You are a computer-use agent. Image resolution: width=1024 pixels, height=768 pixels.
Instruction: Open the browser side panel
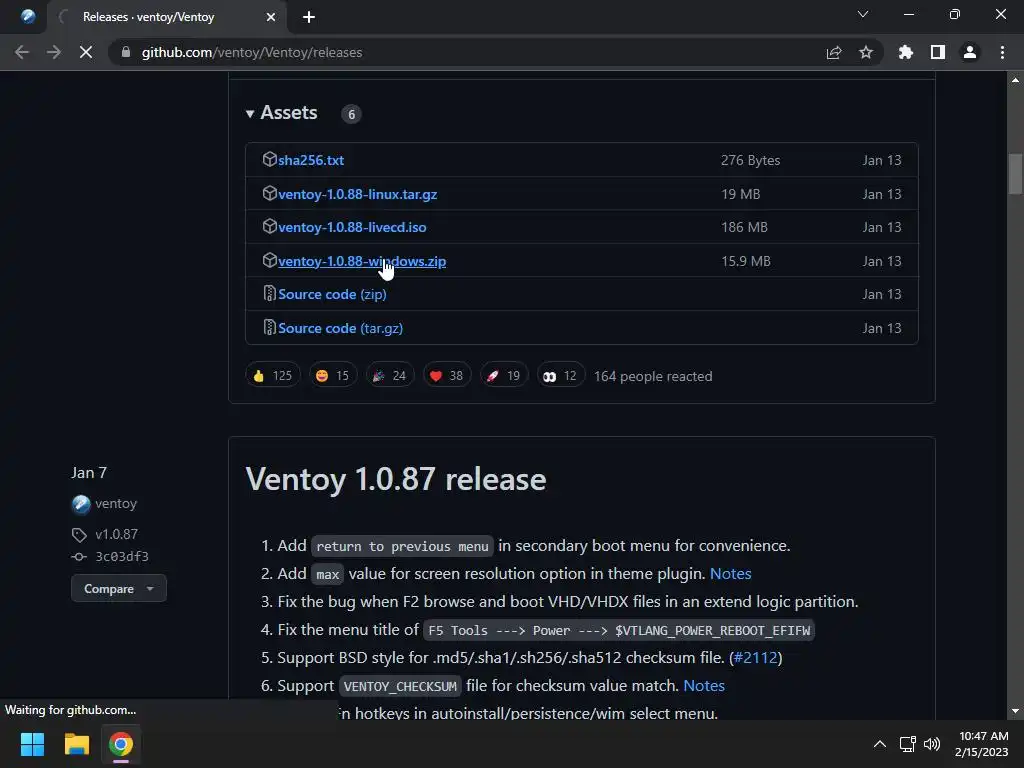point(938,52)
